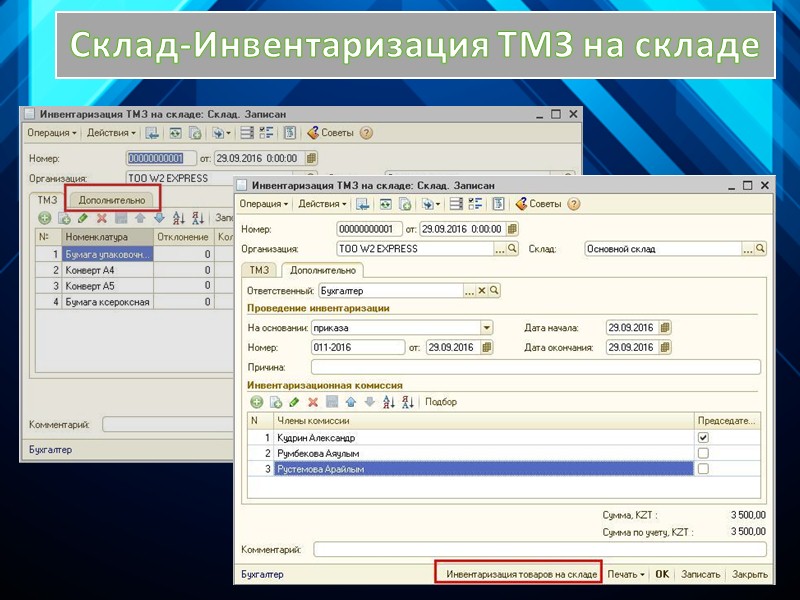Search organization ТОО W2 EXPRESS magnifier
This screenshot has width=800, height=600.
click(512, 248)
